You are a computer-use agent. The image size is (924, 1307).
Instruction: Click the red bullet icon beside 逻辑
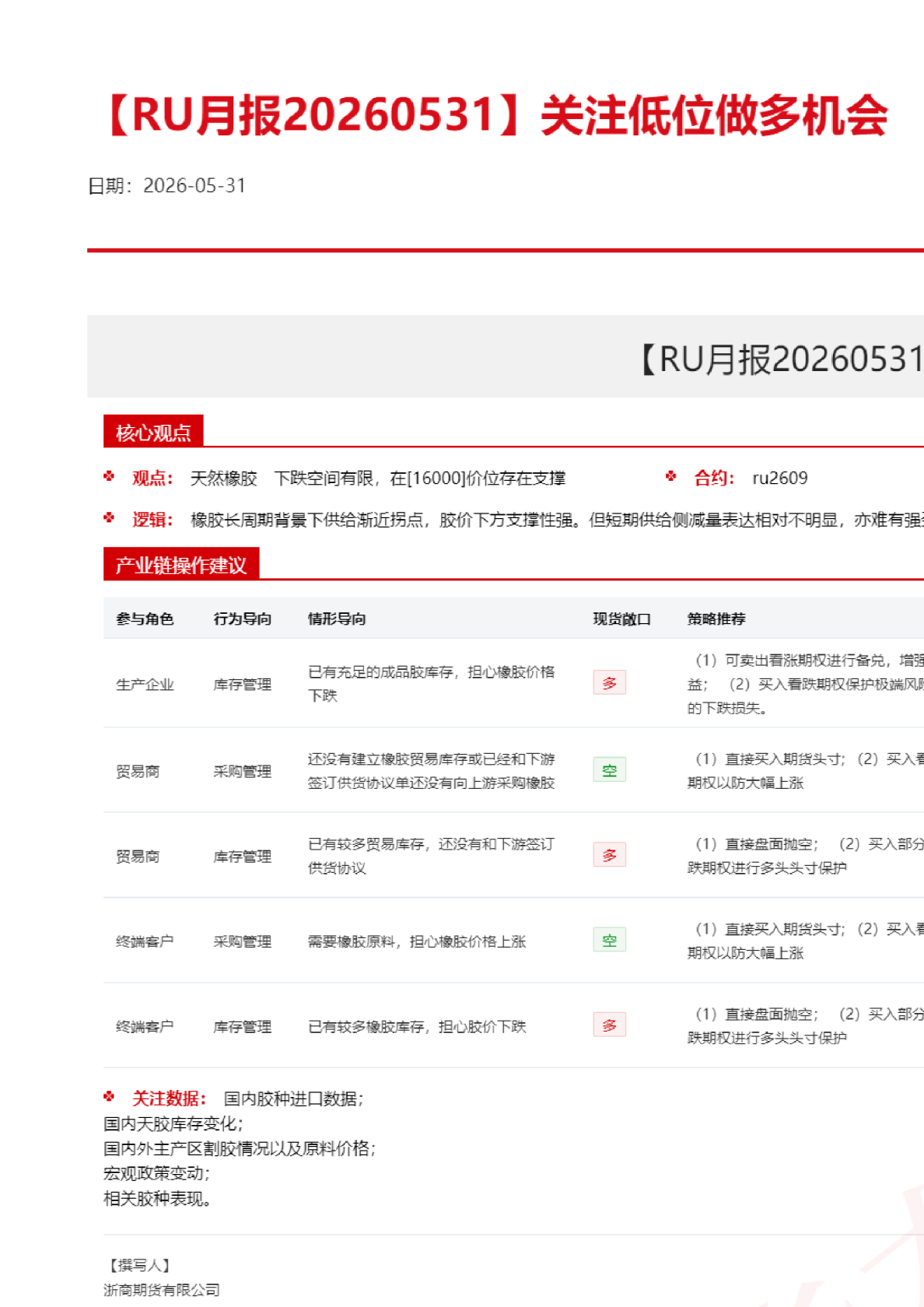[x=109, y=517]
